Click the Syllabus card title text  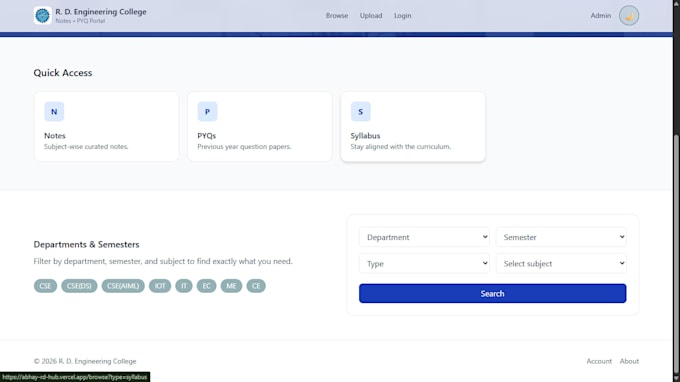365,136
